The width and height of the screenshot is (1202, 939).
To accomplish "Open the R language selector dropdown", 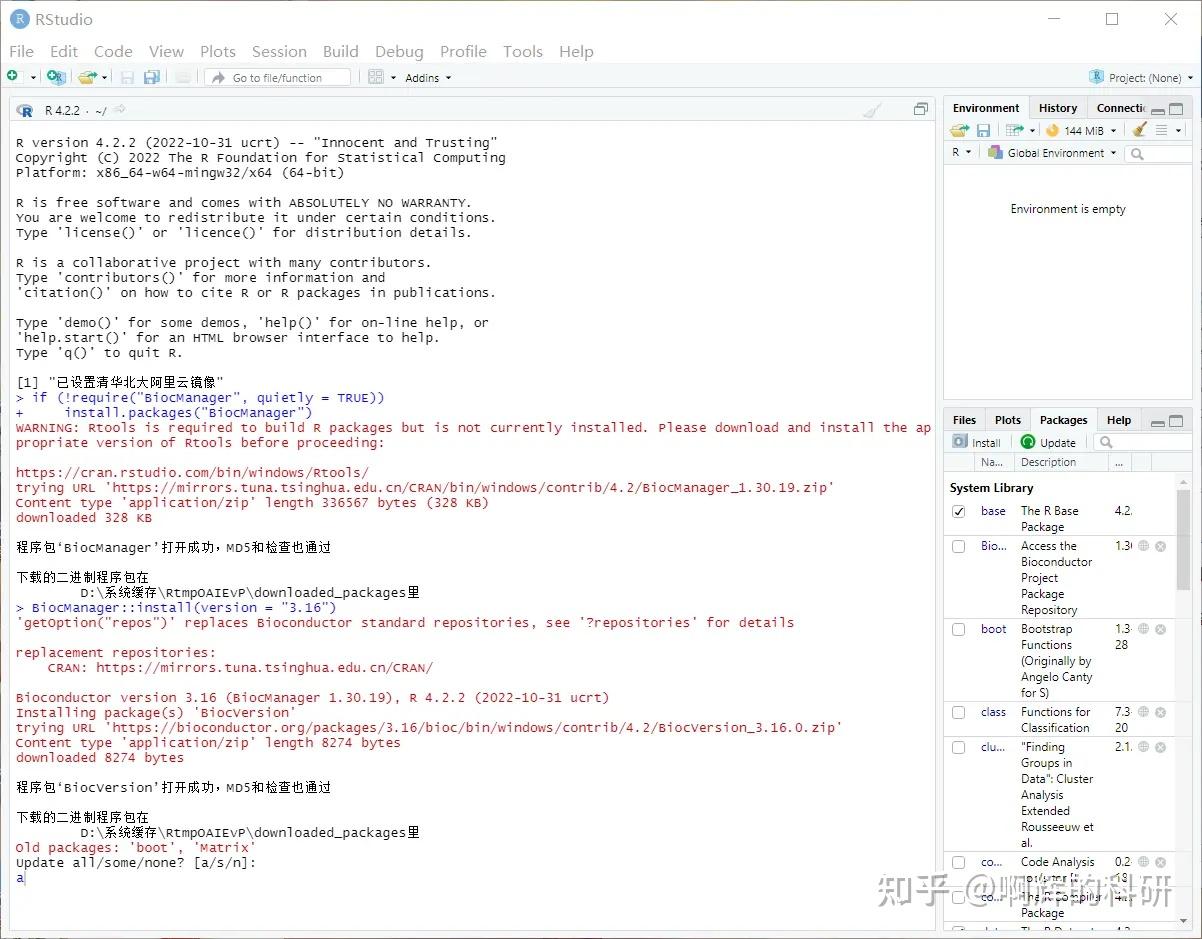I will [x=961, y=153].
